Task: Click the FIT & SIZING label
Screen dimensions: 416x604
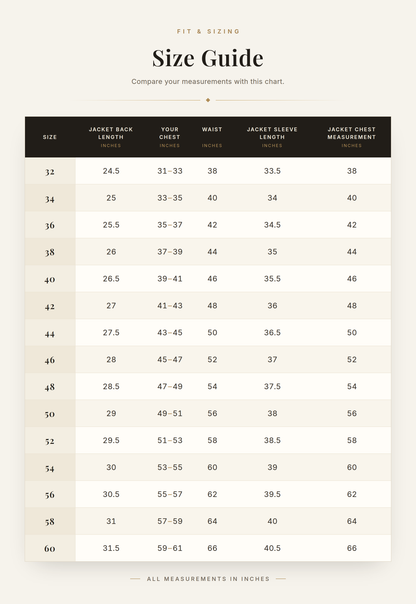Action: point(208,31)
